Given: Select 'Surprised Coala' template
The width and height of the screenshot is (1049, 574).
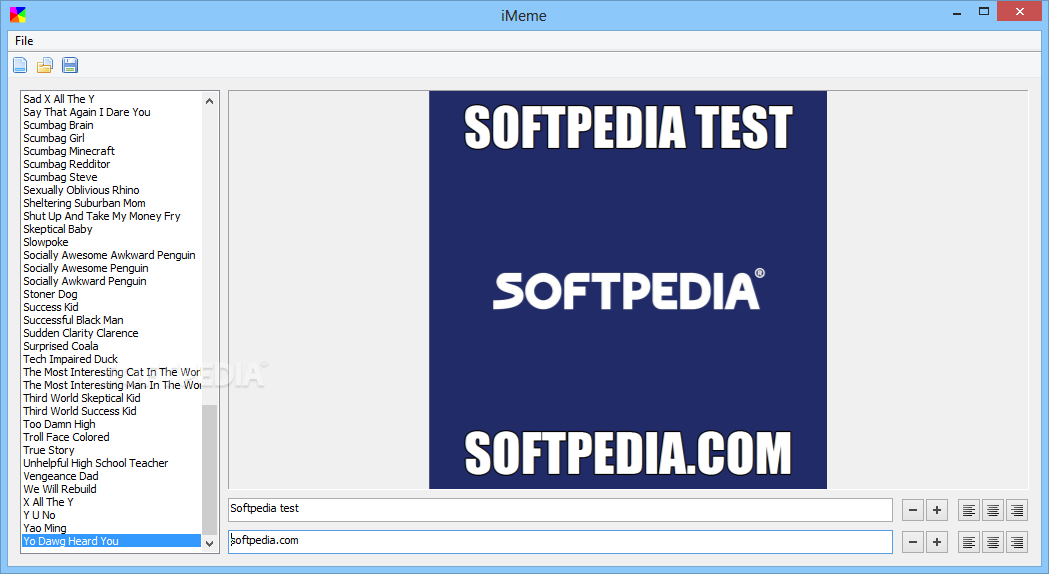Looking at the screenshot, I should pyautogui.click(x=60, y=347).
